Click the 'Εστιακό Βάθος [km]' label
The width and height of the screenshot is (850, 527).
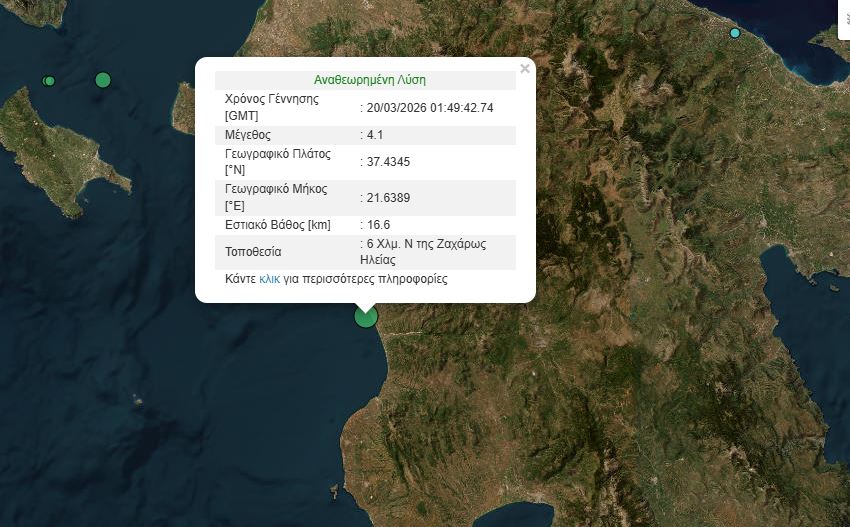(x=277, y=224)
